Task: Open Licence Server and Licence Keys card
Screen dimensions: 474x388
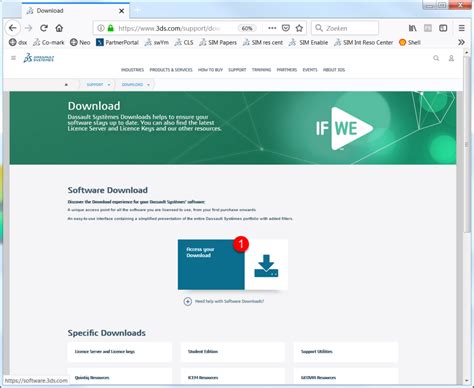Action: [120, 352]
